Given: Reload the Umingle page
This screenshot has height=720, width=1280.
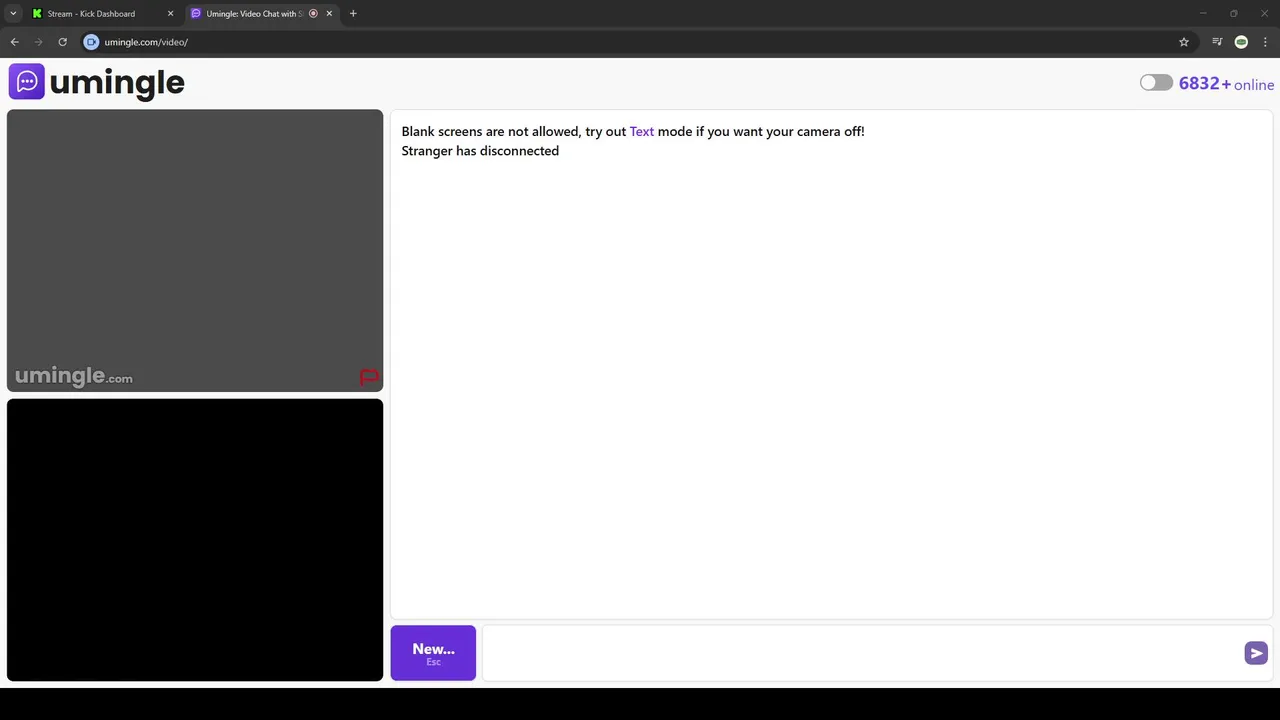Looking at the screenshot, I should (62, 42).
